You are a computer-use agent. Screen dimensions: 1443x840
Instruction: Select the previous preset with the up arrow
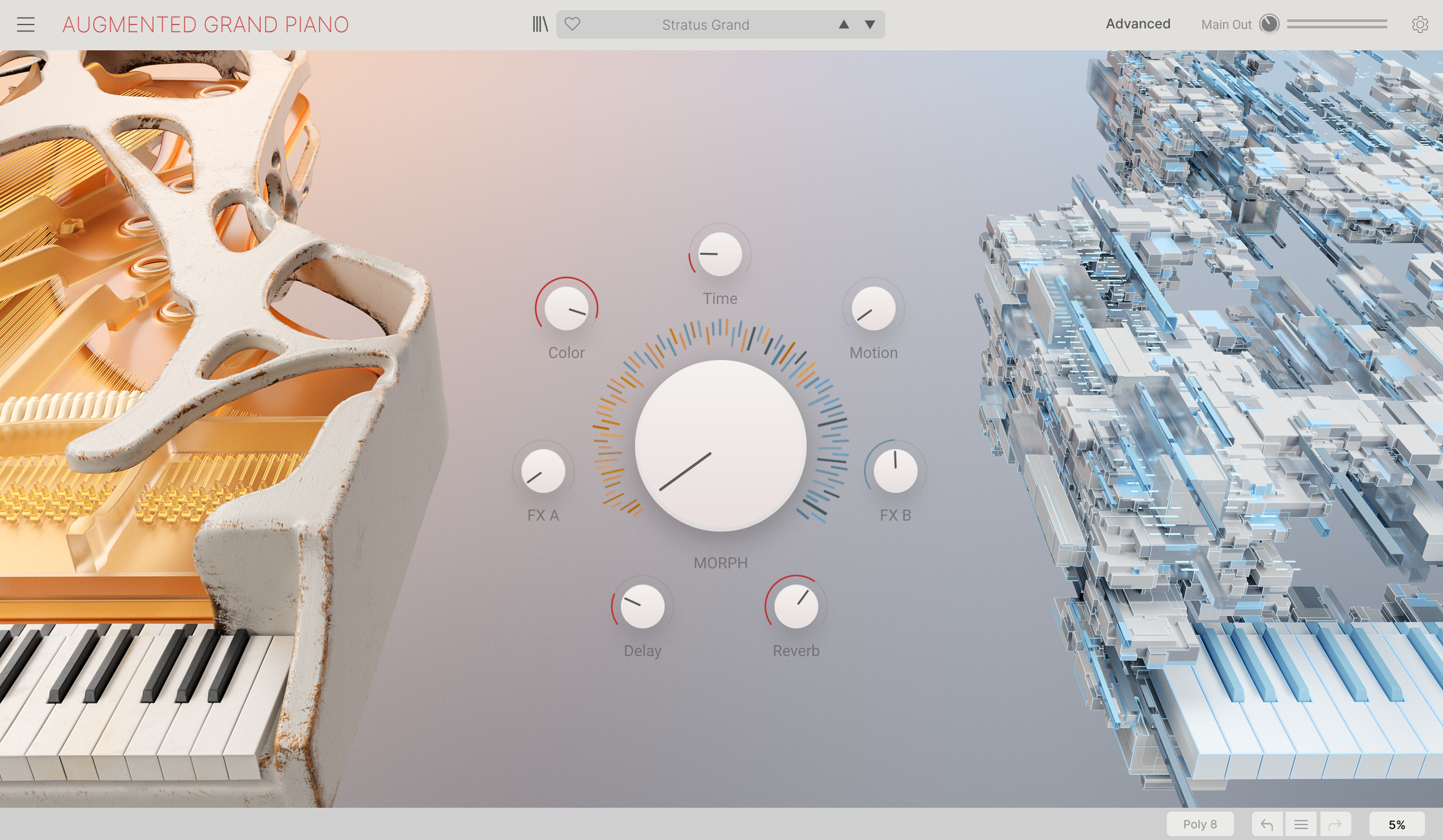(843, 25)
